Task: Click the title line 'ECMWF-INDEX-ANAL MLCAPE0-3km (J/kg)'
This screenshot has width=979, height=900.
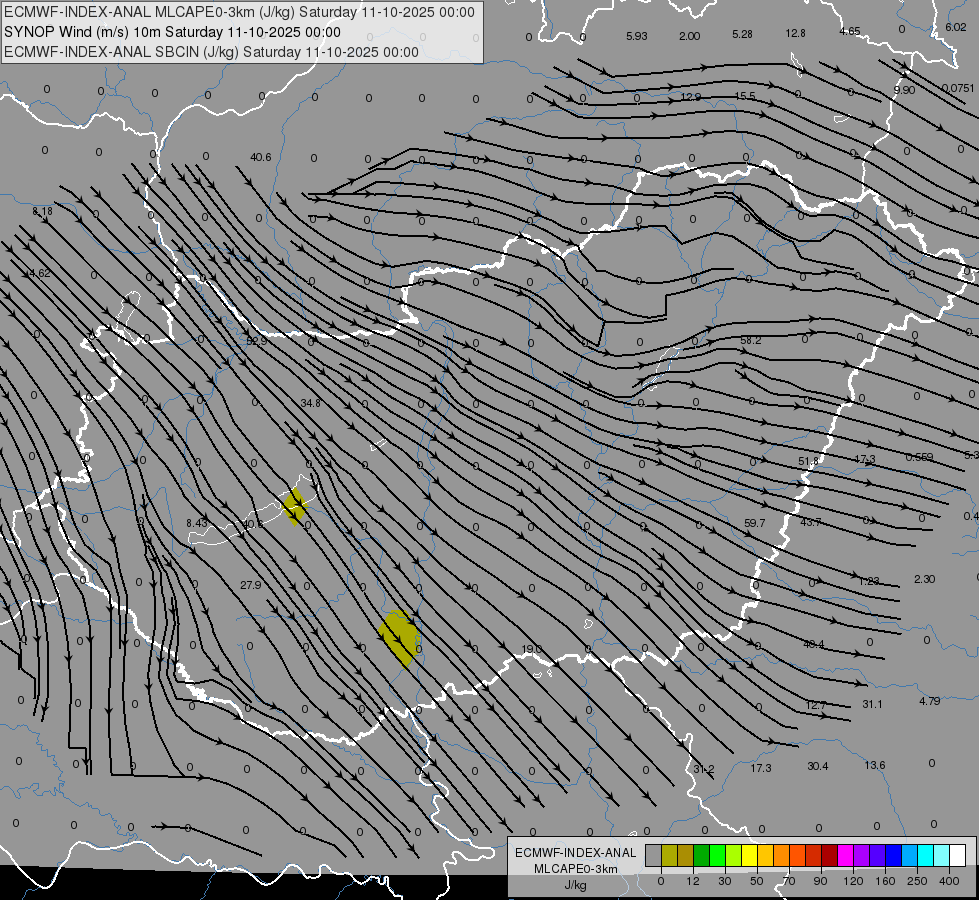Action: [239, 12]
